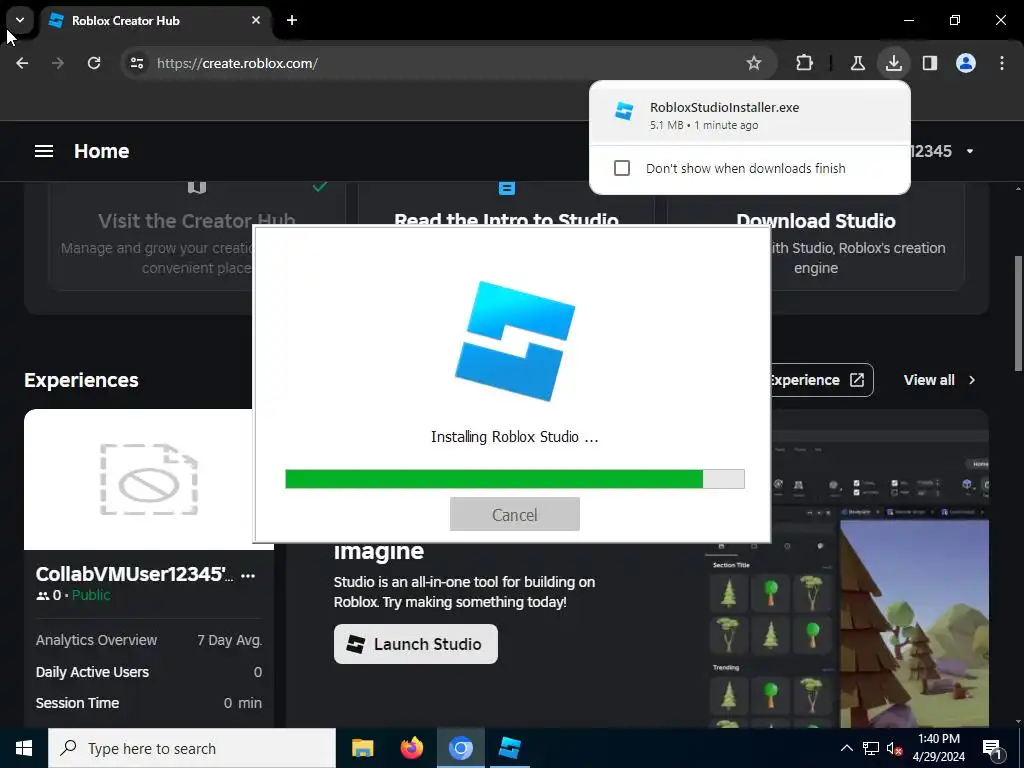Click the Windows taskbar search box
This screenshot has width=1024, height=768.
coord(192,748)
